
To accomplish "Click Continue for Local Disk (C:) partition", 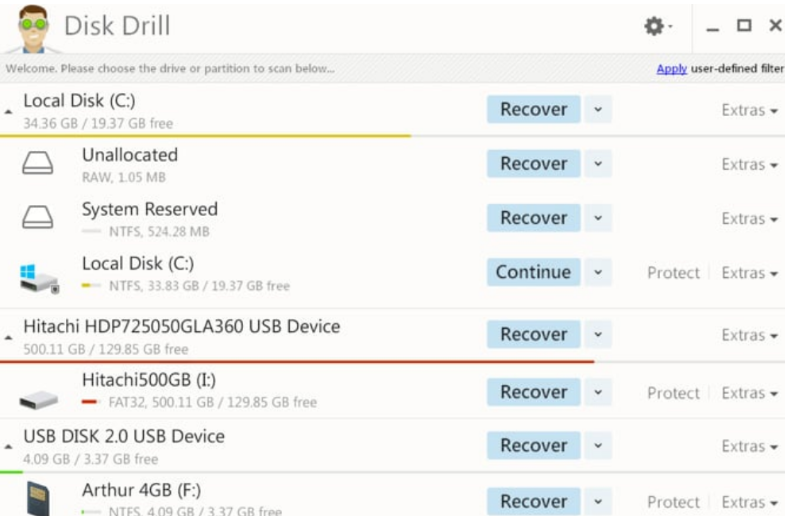I will click(x=533, y=272).
